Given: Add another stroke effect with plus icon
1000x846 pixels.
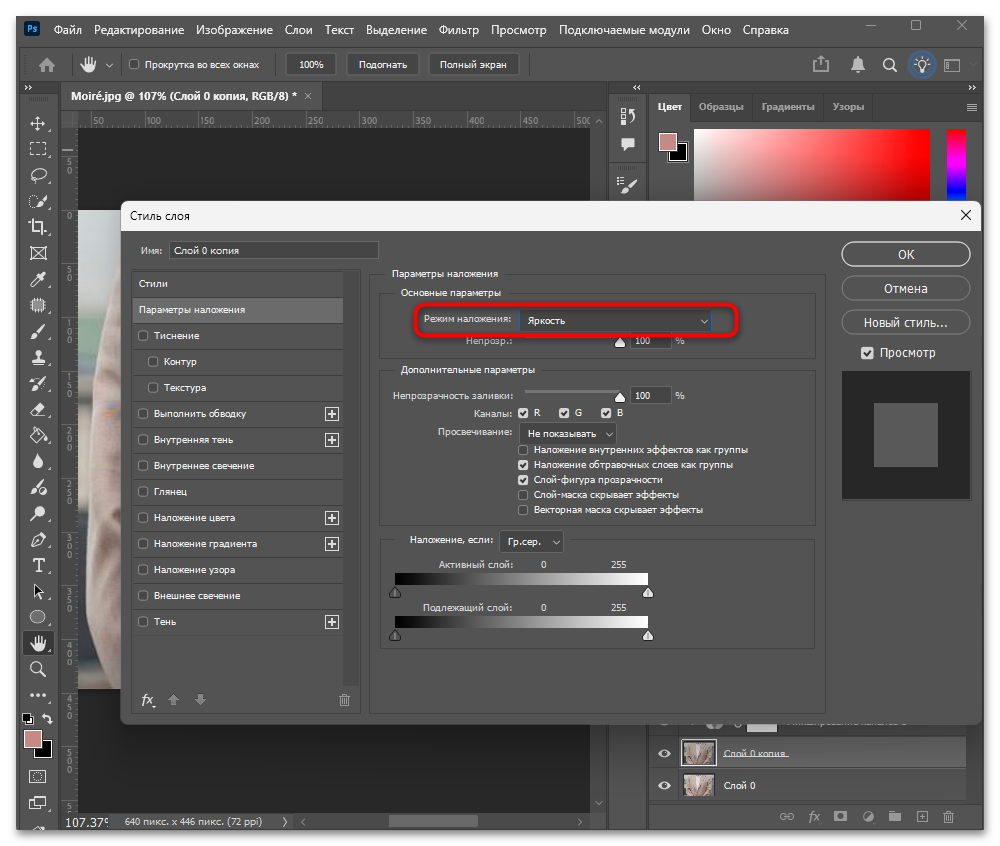Looking at the screenshot, I should click(332, 414).
